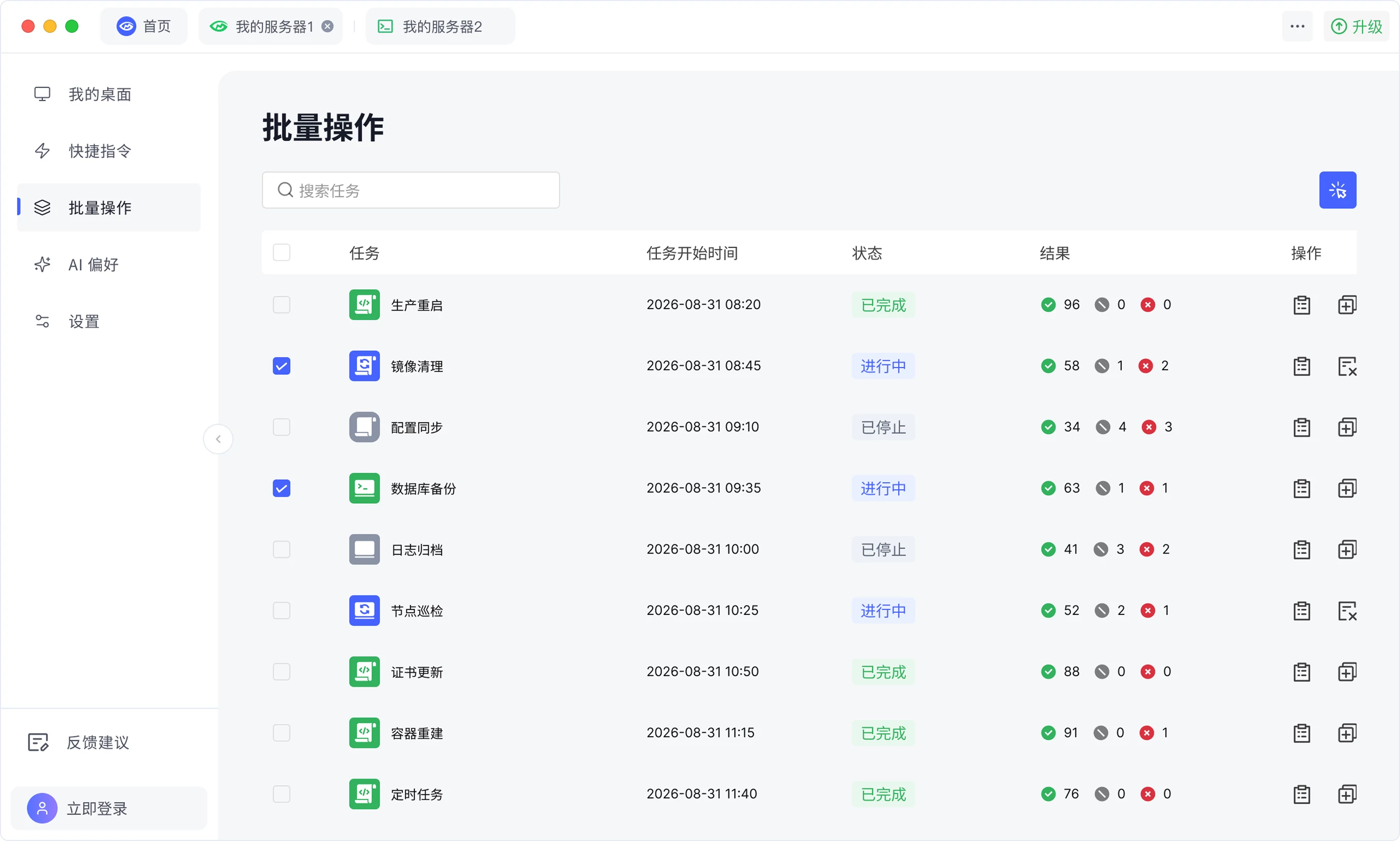Click the 生产重启 green script icon

point(364,305)
